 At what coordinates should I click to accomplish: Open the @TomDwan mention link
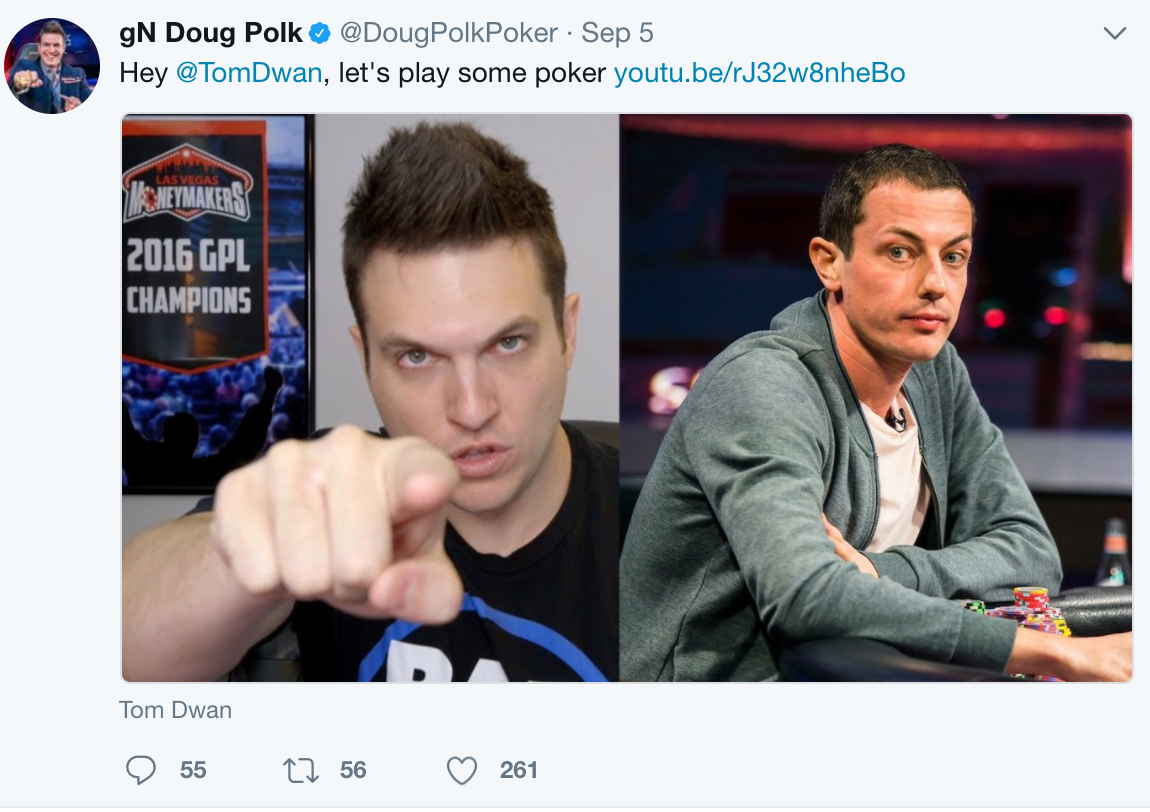[249, 73]
